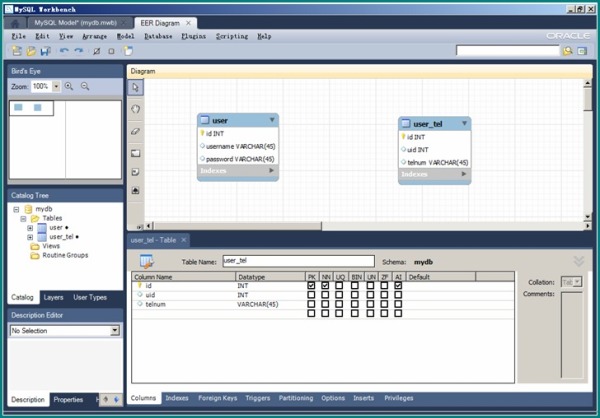Click the search icon beside the search box
The width and height of the screenshot is (600, 418).
[567, 51]
